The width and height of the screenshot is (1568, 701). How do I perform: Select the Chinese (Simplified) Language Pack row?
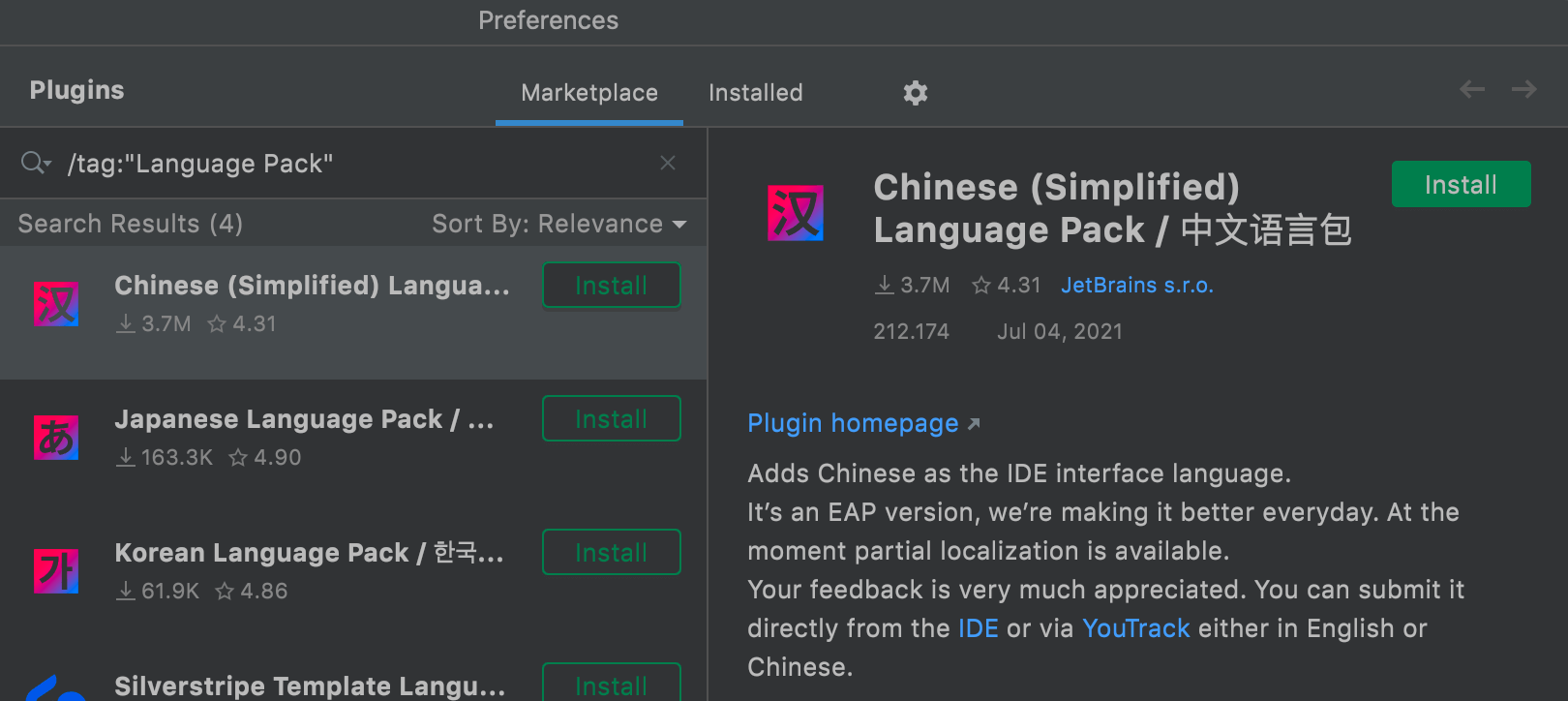click(x=353, y=312)
